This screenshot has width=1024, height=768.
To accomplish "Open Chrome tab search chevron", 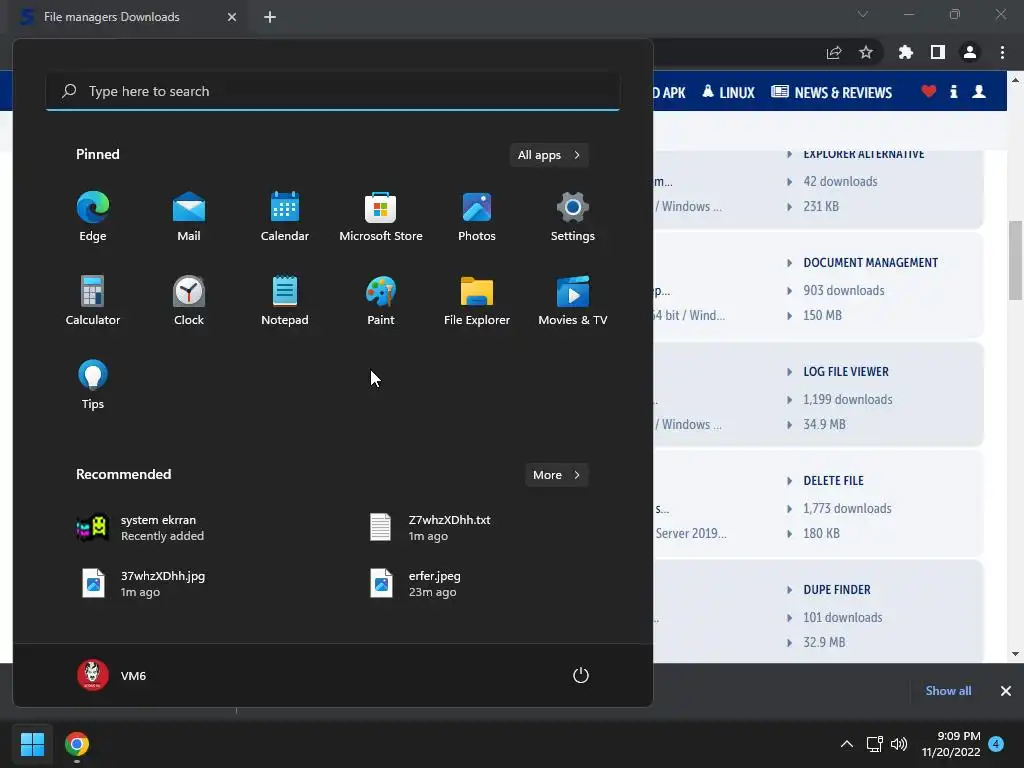I will 863,14.
